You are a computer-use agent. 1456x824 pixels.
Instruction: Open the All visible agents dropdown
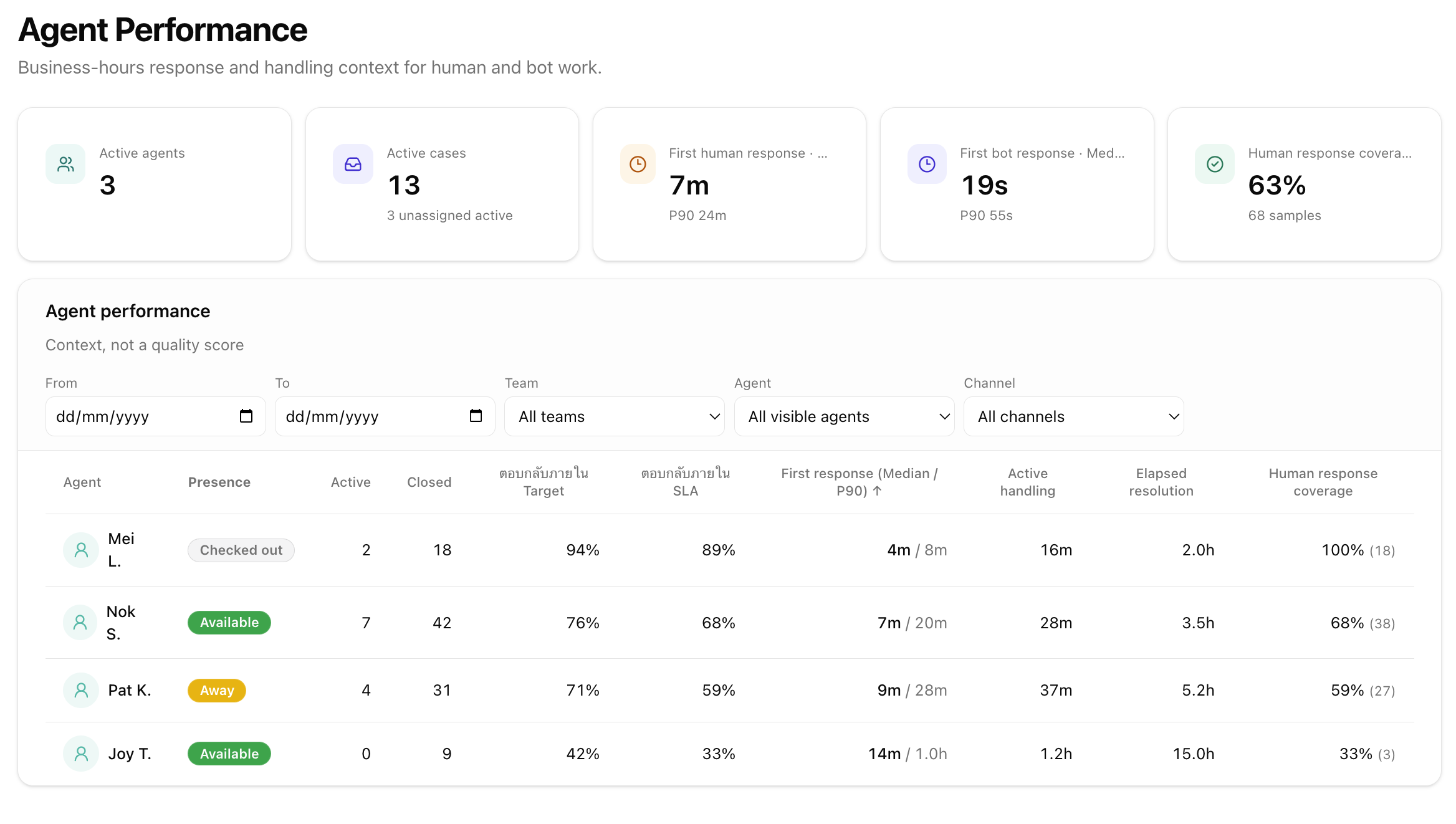click(x=844, y=416)
